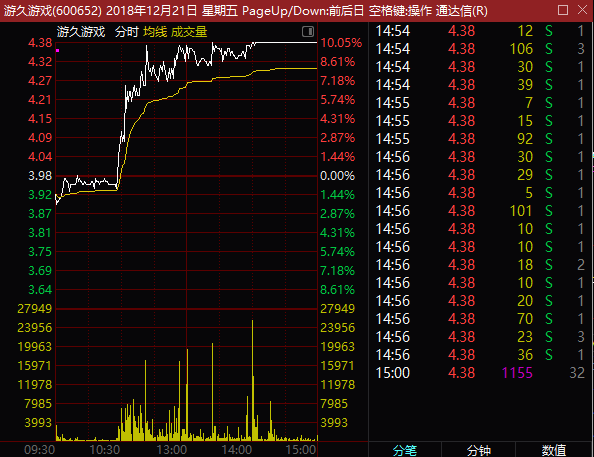This screenshot has width=594, height=457.
Task: Switch to the 分钟 tab
Action: 479,450
